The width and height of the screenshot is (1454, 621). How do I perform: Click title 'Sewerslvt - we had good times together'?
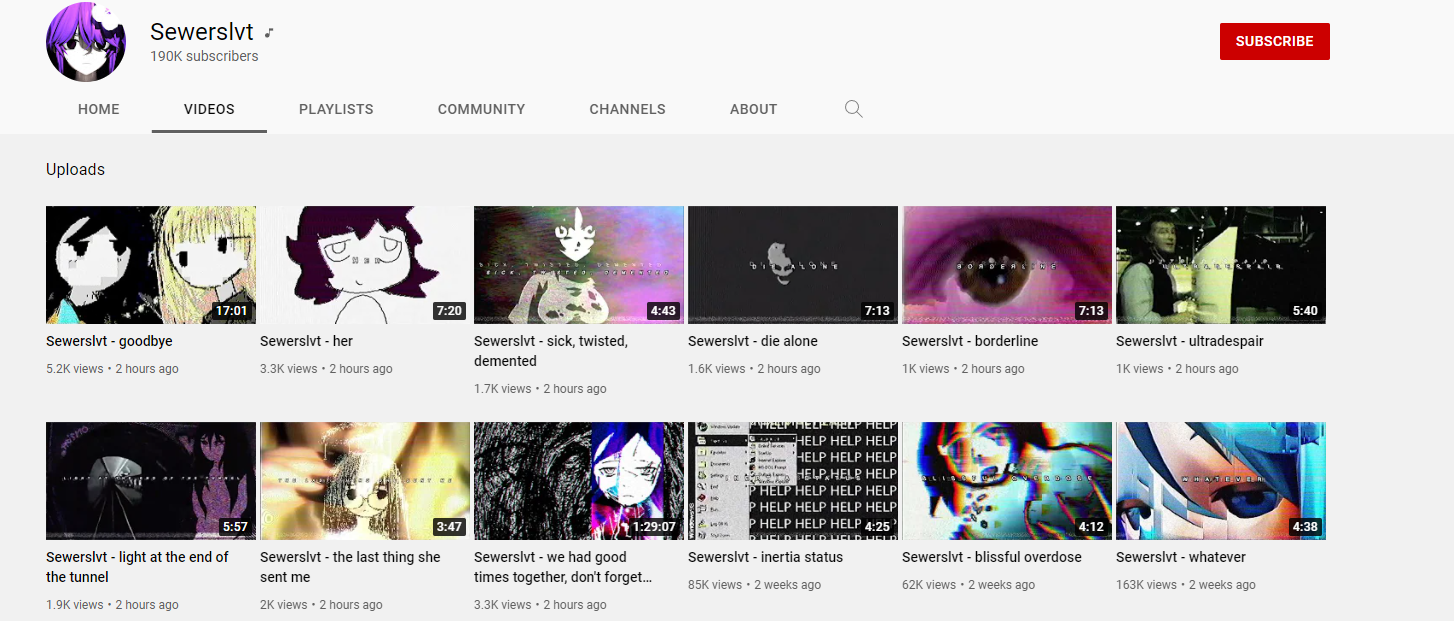pyautogui.click(x=564, y=567)
